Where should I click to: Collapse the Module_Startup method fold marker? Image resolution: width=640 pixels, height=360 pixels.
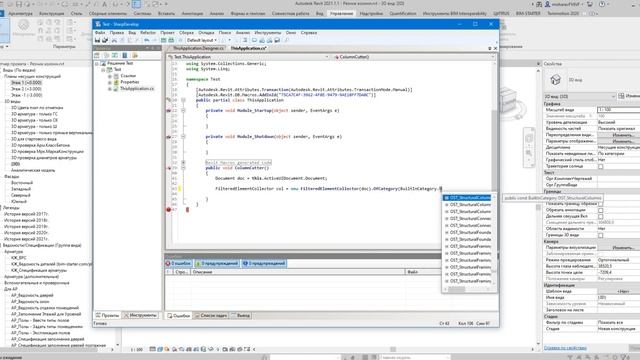183,110
